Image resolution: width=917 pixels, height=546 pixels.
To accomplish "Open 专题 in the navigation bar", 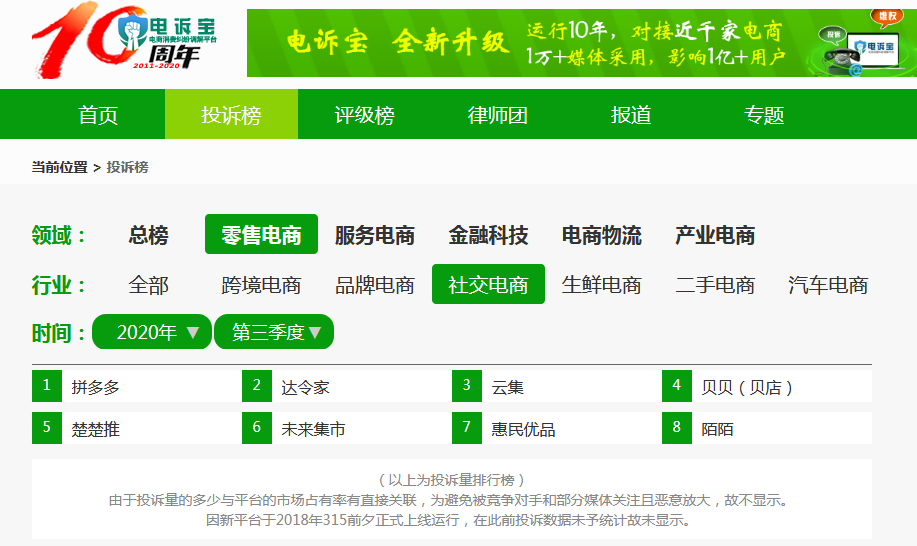I will 764,115.
